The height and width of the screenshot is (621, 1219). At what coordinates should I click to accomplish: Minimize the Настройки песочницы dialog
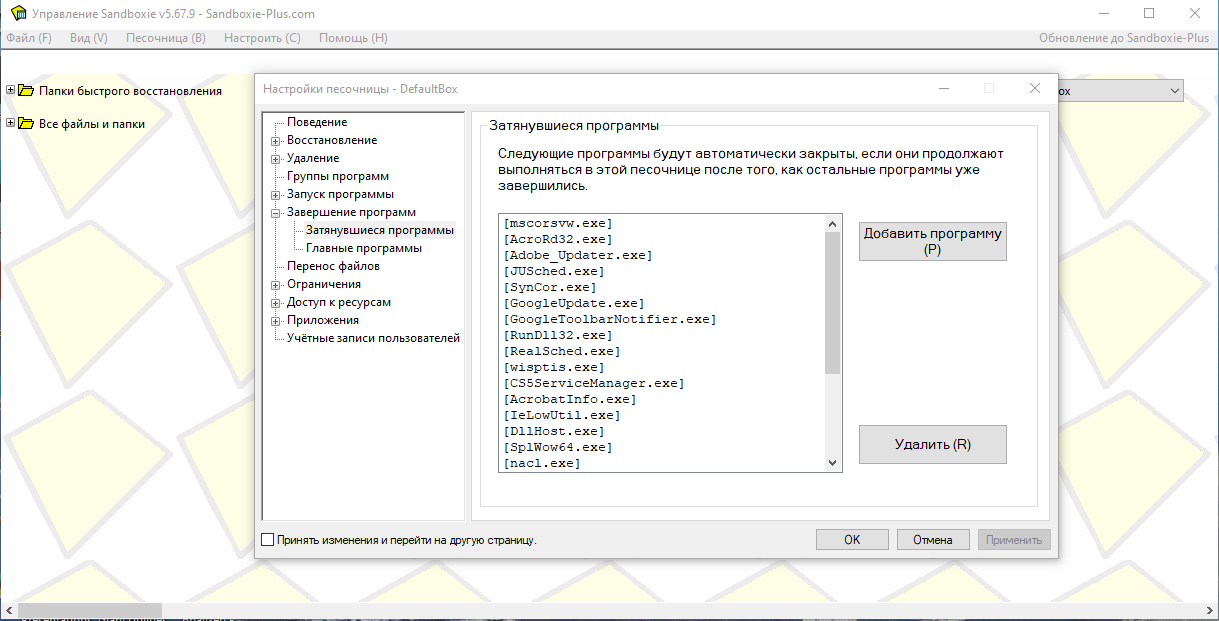point(944,88)
